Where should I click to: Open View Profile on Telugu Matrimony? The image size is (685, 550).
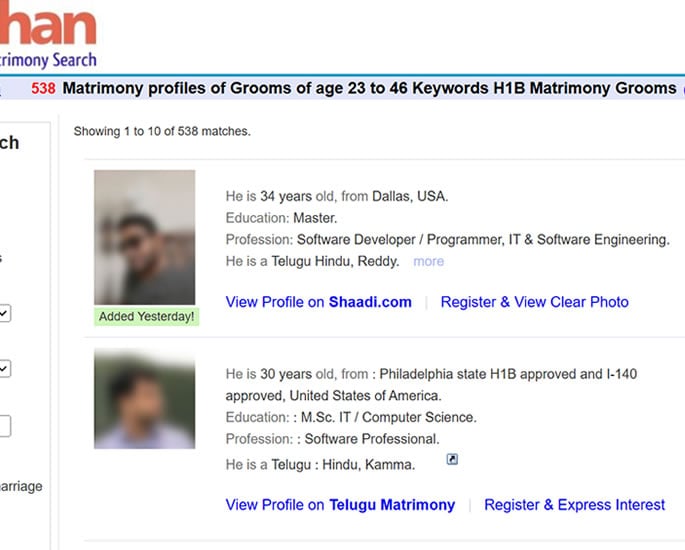click(x=340, y=505)
